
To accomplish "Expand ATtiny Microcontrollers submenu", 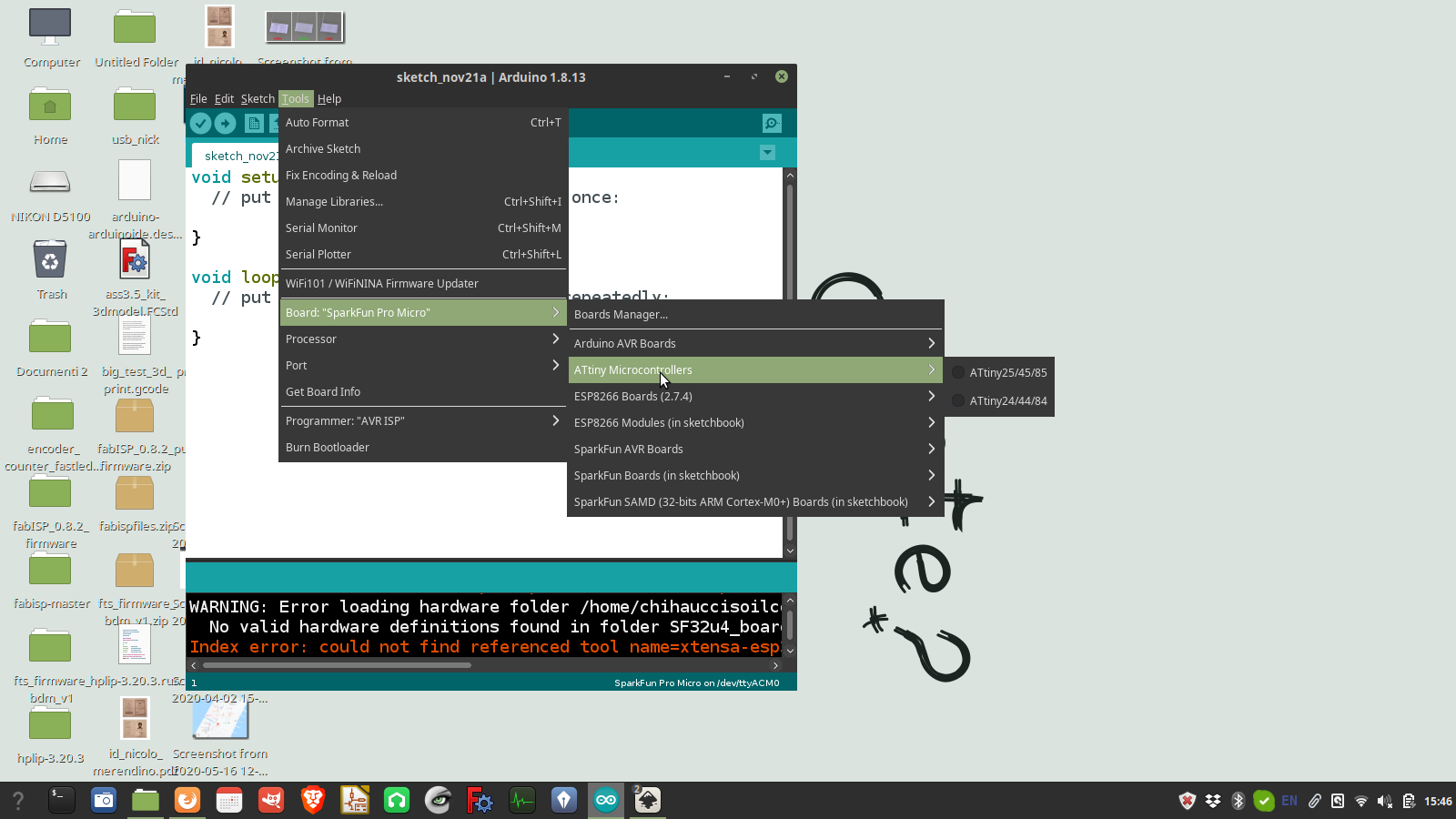I will [x=755, y=369].
